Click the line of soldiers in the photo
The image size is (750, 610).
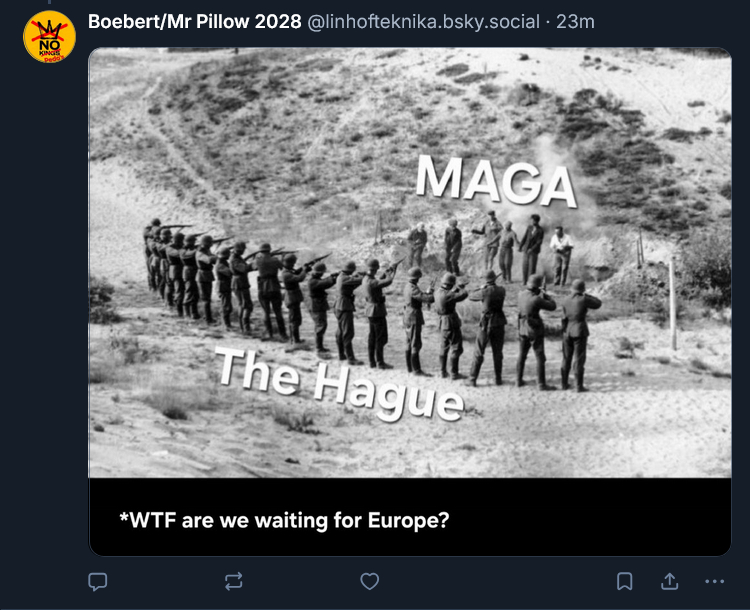point(371,306)
